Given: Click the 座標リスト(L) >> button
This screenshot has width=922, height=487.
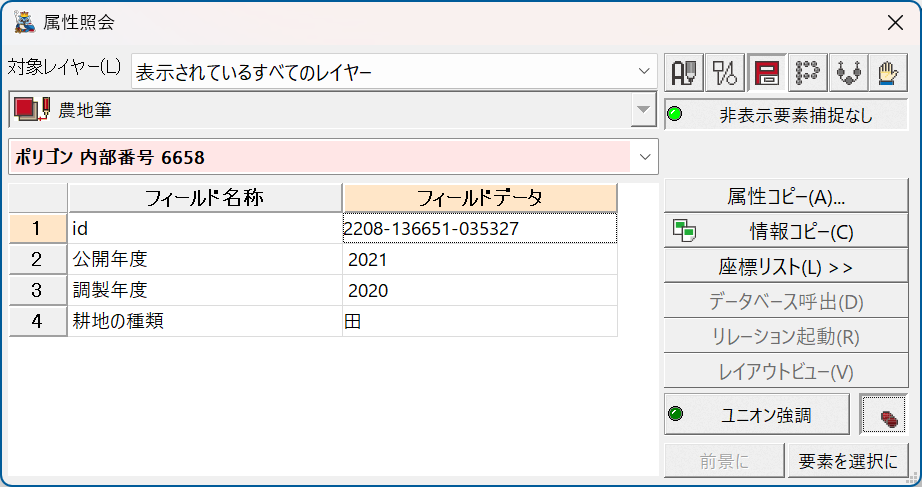Looking at the screenshot, I should (x=786, y=266).
